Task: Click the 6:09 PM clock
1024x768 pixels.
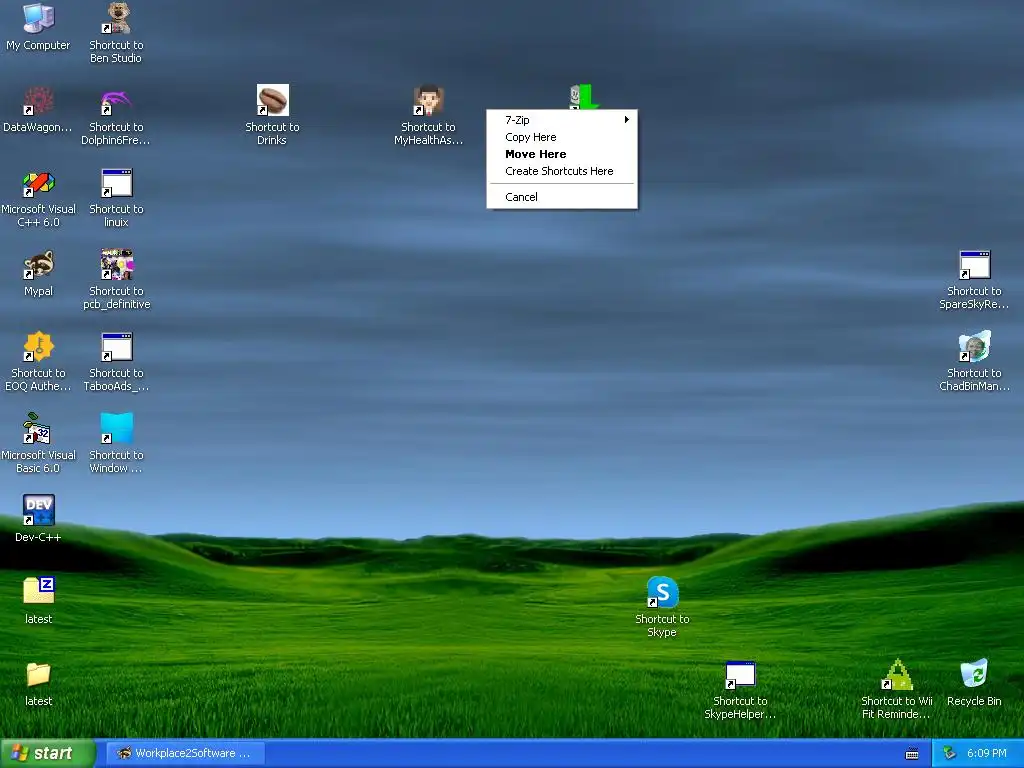Action: coord(987,753)
